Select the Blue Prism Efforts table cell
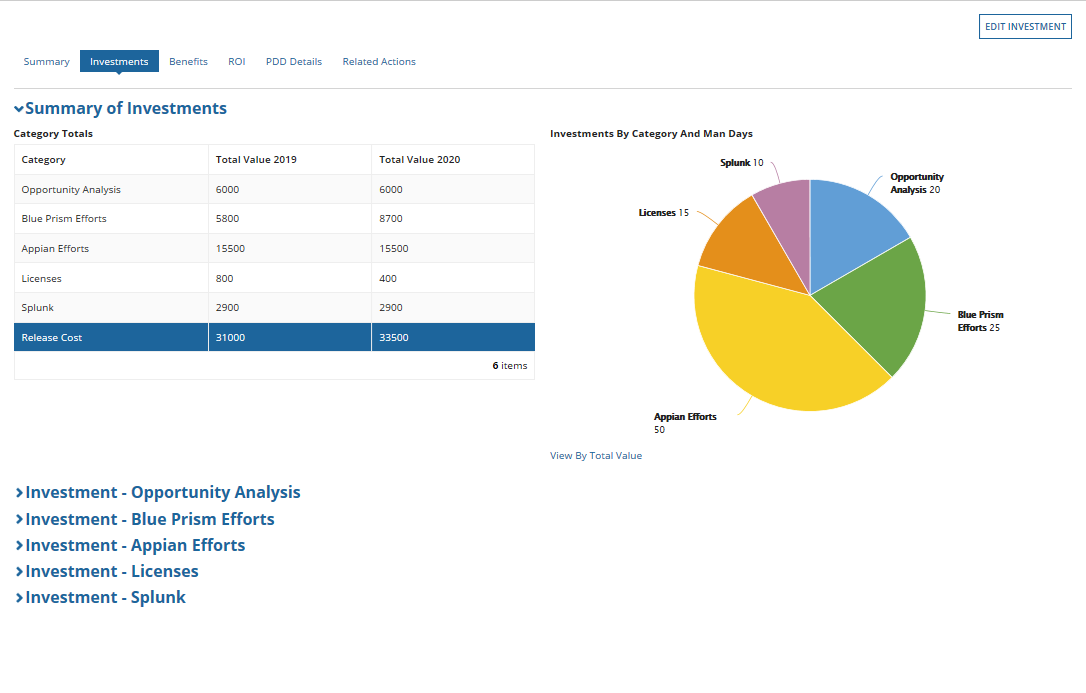 111,219
